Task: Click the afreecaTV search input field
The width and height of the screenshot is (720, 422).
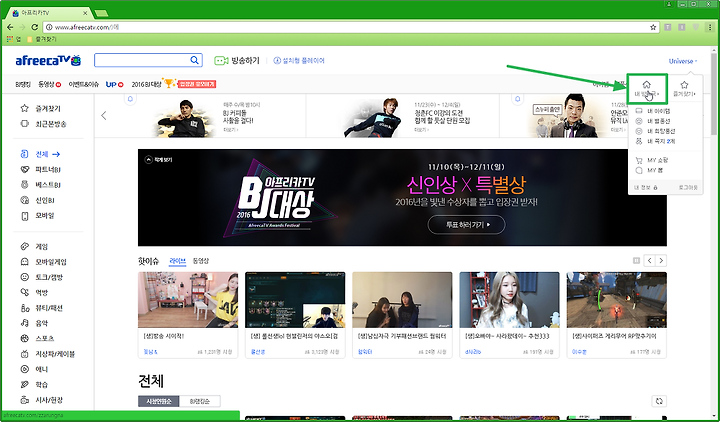Action: tap(142, 60)
